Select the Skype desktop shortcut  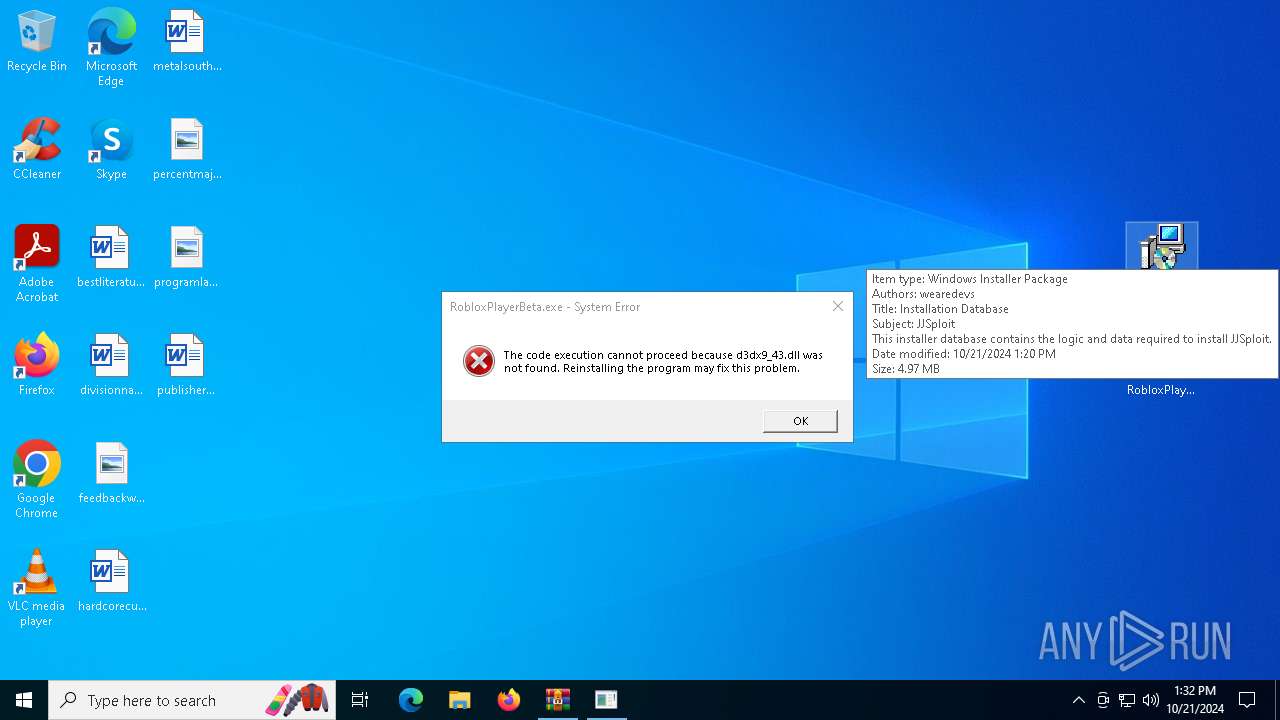111,150
